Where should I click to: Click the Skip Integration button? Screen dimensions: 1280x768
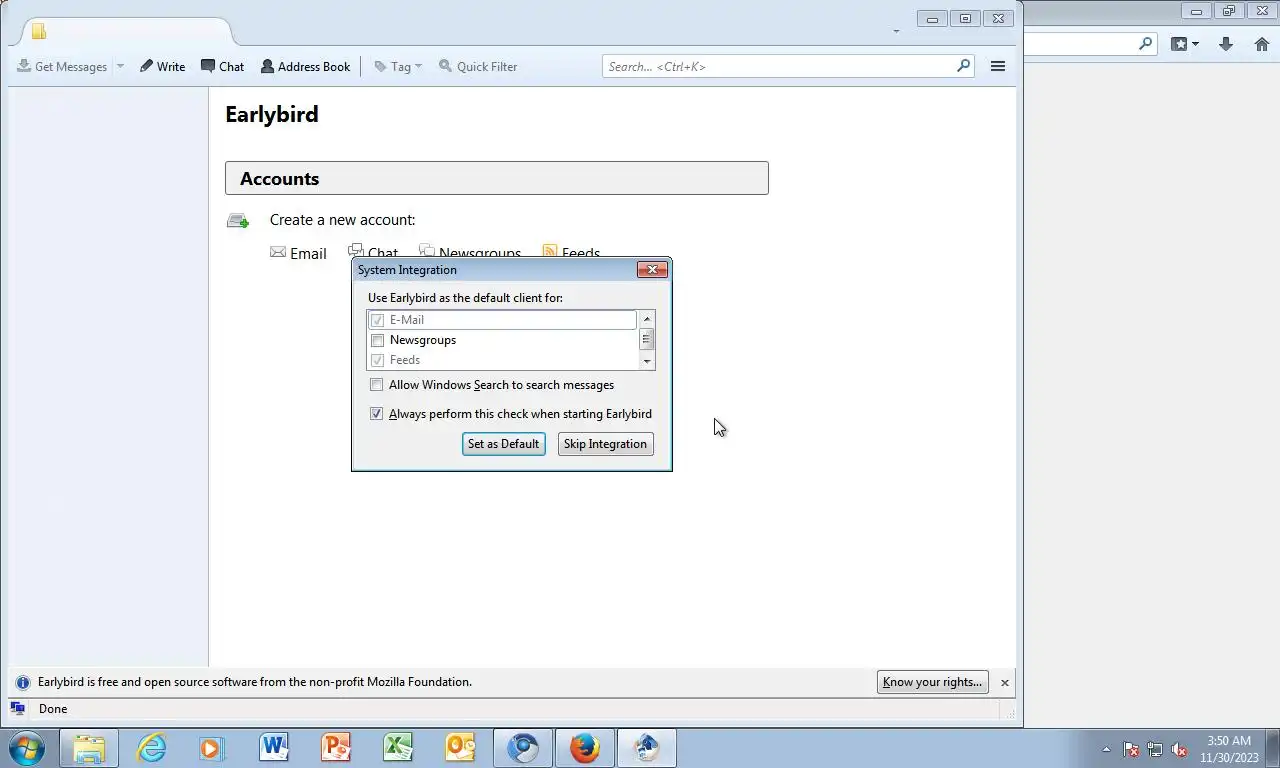pyautogui.click(x=605, y=444)
